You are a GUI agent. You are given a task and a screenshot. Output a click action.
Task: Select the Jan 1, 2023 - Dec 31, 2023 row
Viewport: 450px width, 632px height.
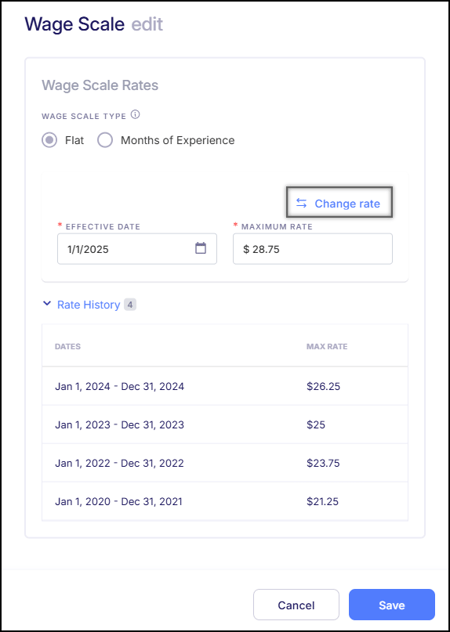click(225, 424)
